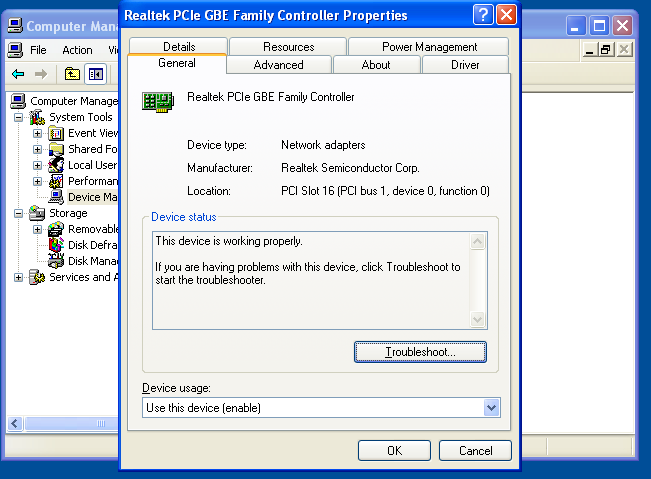Click the Services and Applications icon
The image size is (651, 479).
click(37, 277)
